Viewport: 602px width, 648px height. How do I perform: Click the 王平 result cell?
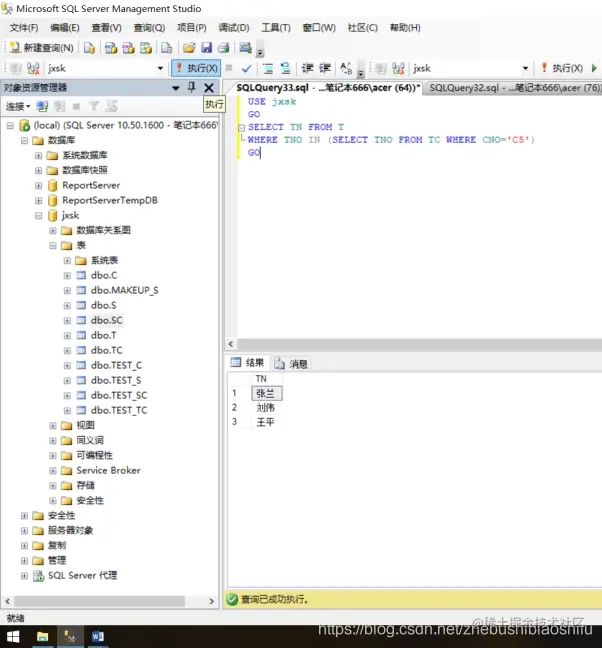266,422
